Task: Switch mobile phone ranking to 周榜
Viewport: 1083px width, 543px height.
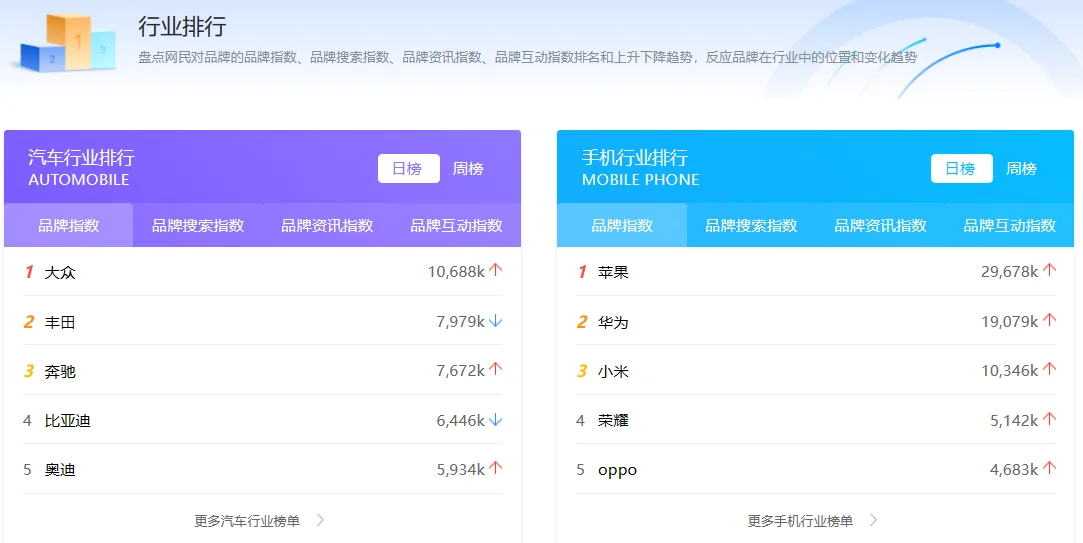Action: [1021, 169]
